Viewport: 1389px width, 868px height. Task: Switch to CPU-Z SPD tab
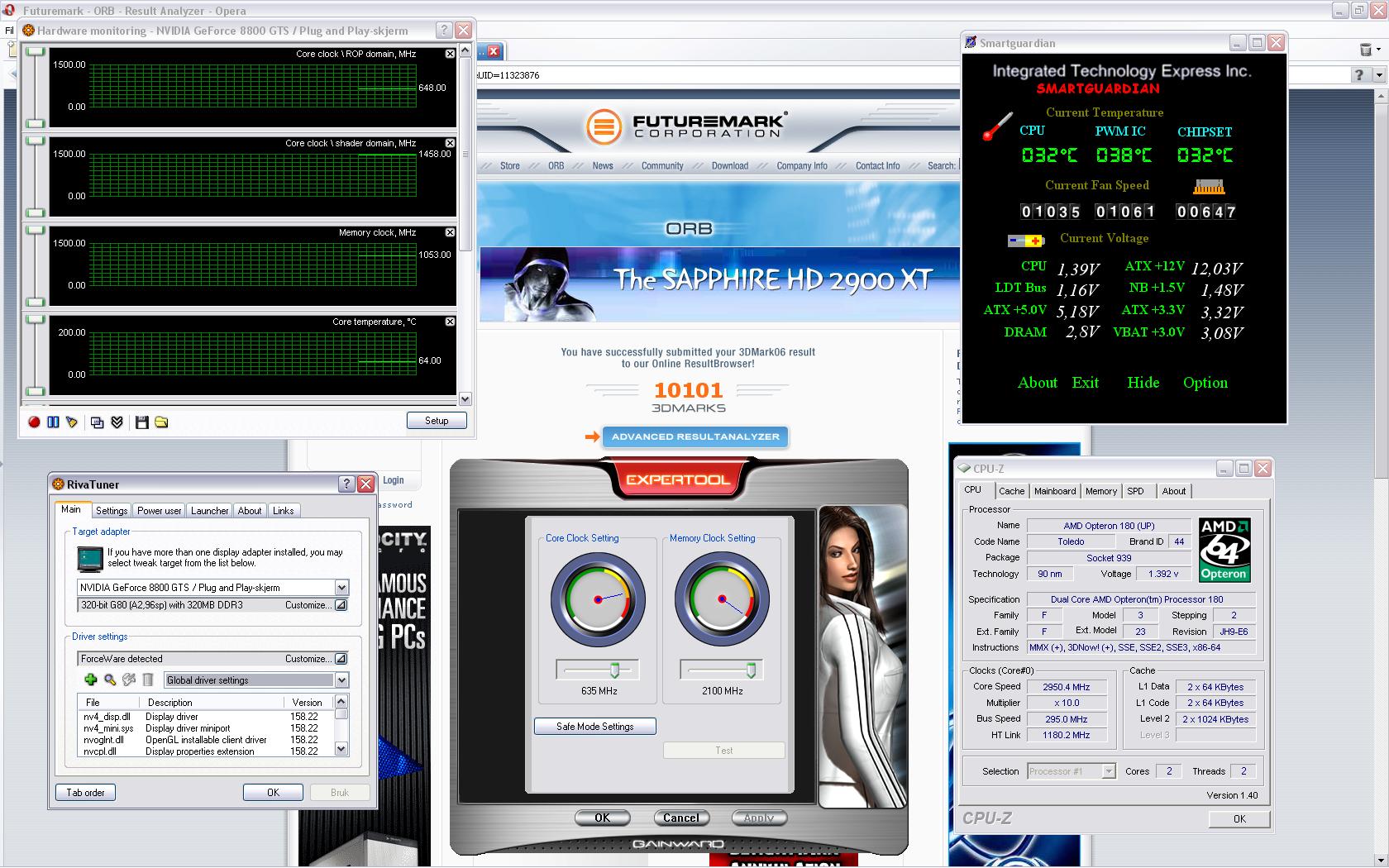pyautogui.click(x=1136, y=491)
